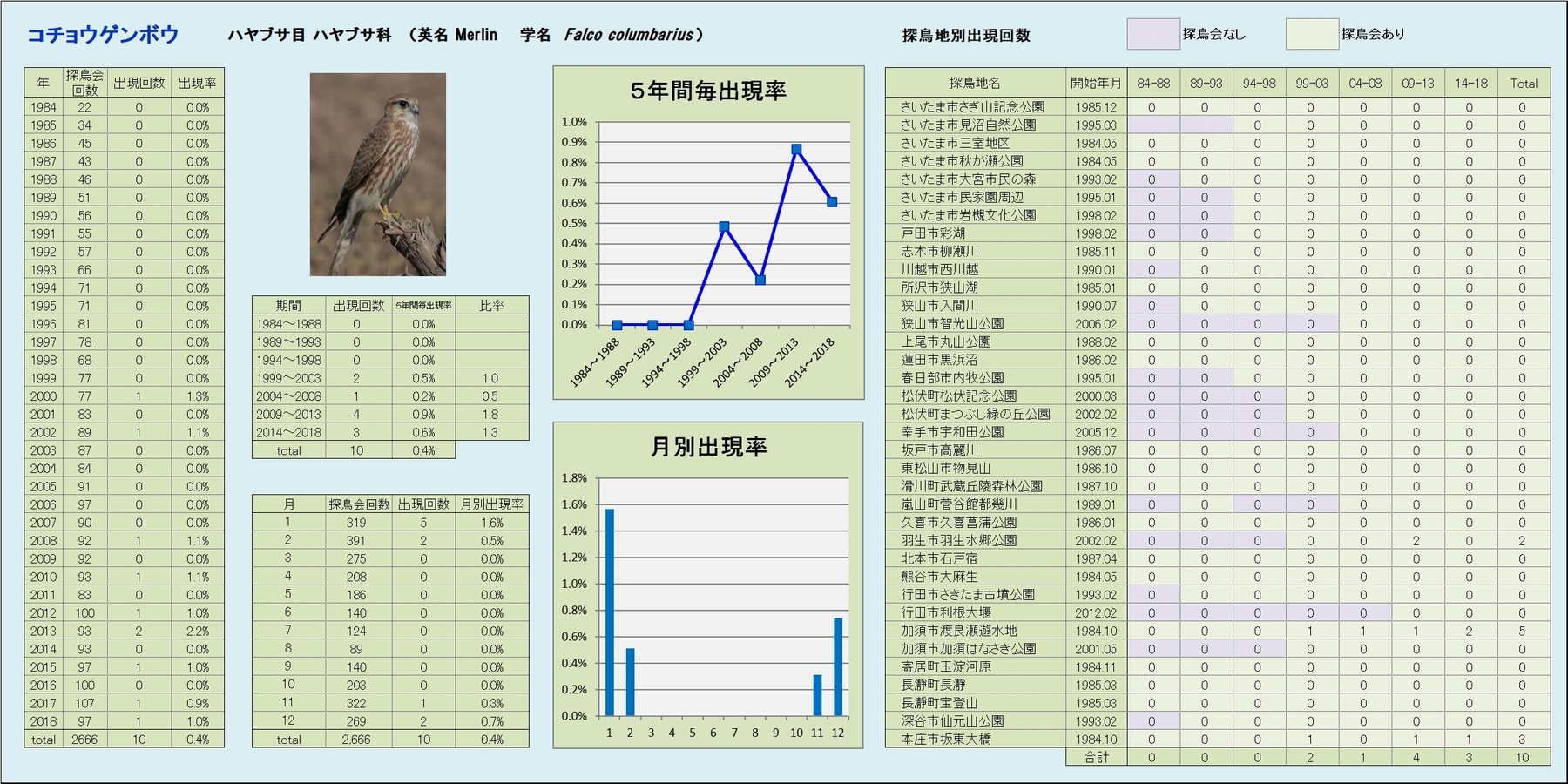The height and width of the screenshot is (784, 1568).
Task: Select the purple 探鳥会なし legend swatch
Action: pos(1152,34)
